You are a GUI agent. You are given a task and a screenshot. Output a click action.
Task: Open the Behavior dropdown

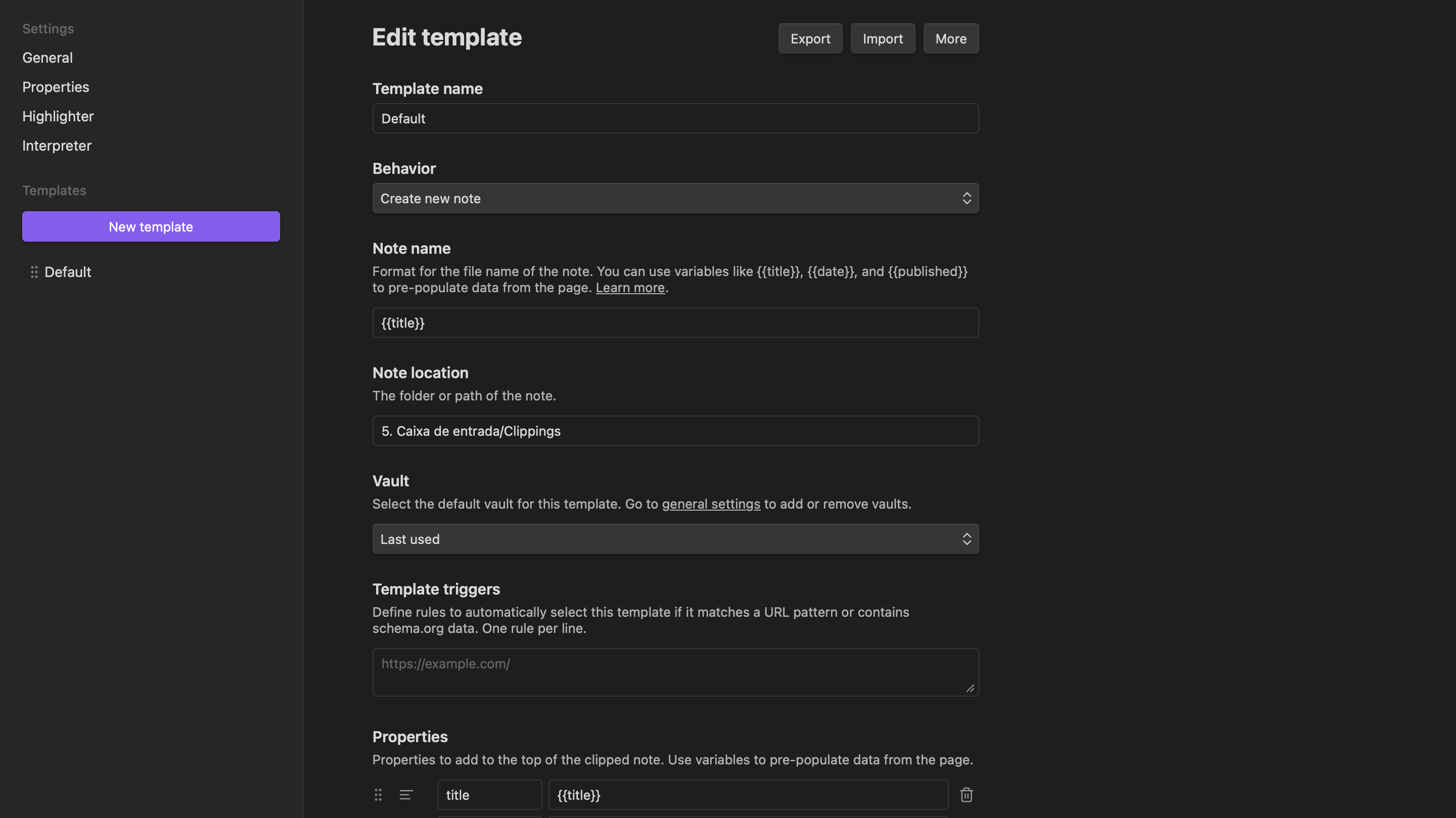(675, 198)
